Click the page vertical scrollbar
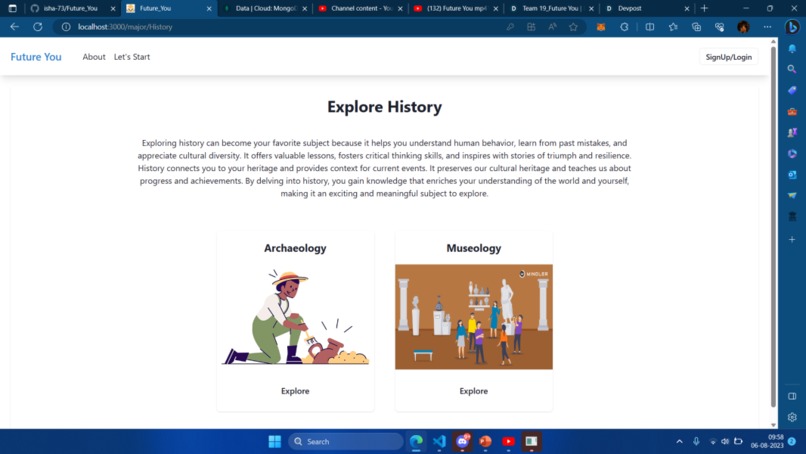 click(x=773, y=226)
